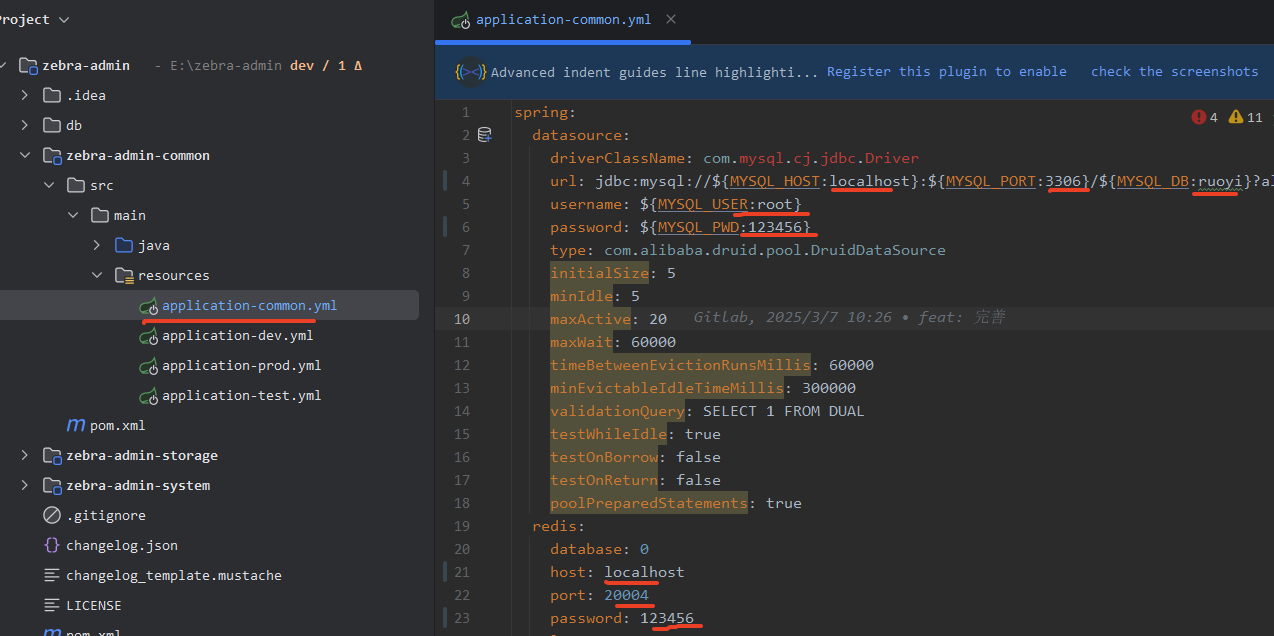Click the zebra-admin-system module icon
Image resolution: width=1274 pixels, height=636 pixels.
point(52,485)
